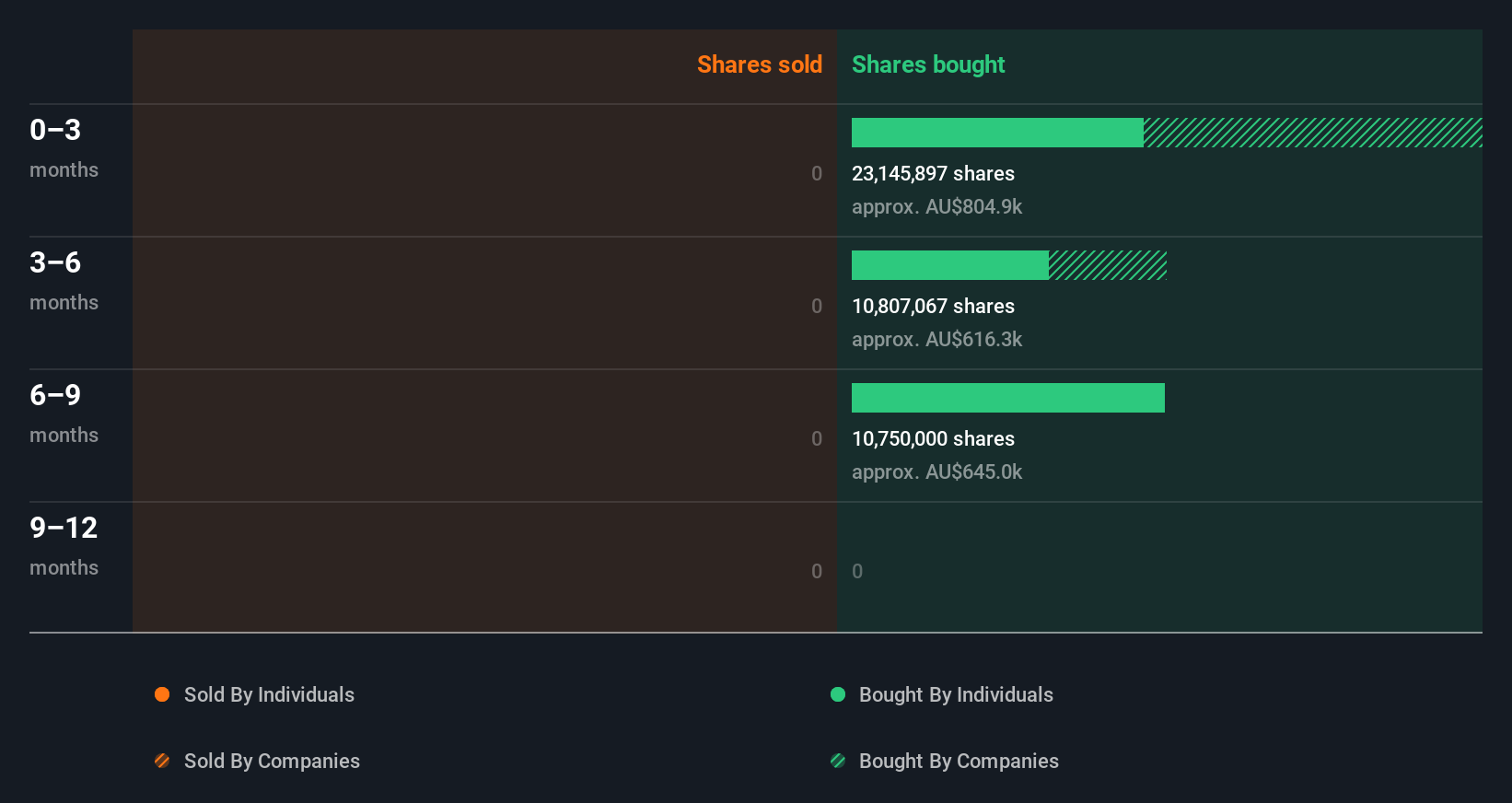Image resolution: width=1512 pixels, height=803 pixels.
Task: Toggle the Sold By Companies legend label
Action: point(272,761)
